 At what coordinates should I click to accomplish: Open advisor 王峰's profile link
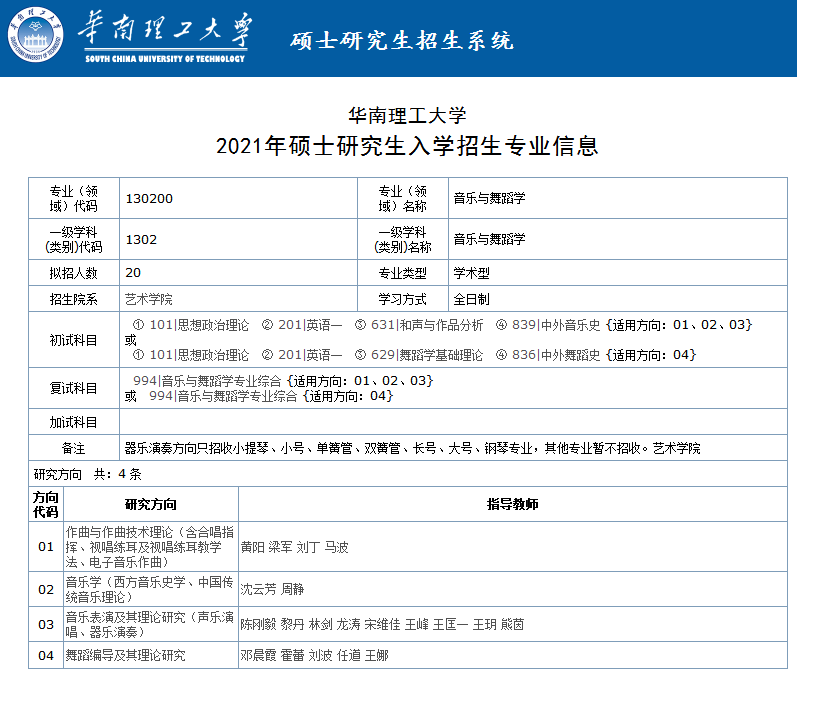417,625
